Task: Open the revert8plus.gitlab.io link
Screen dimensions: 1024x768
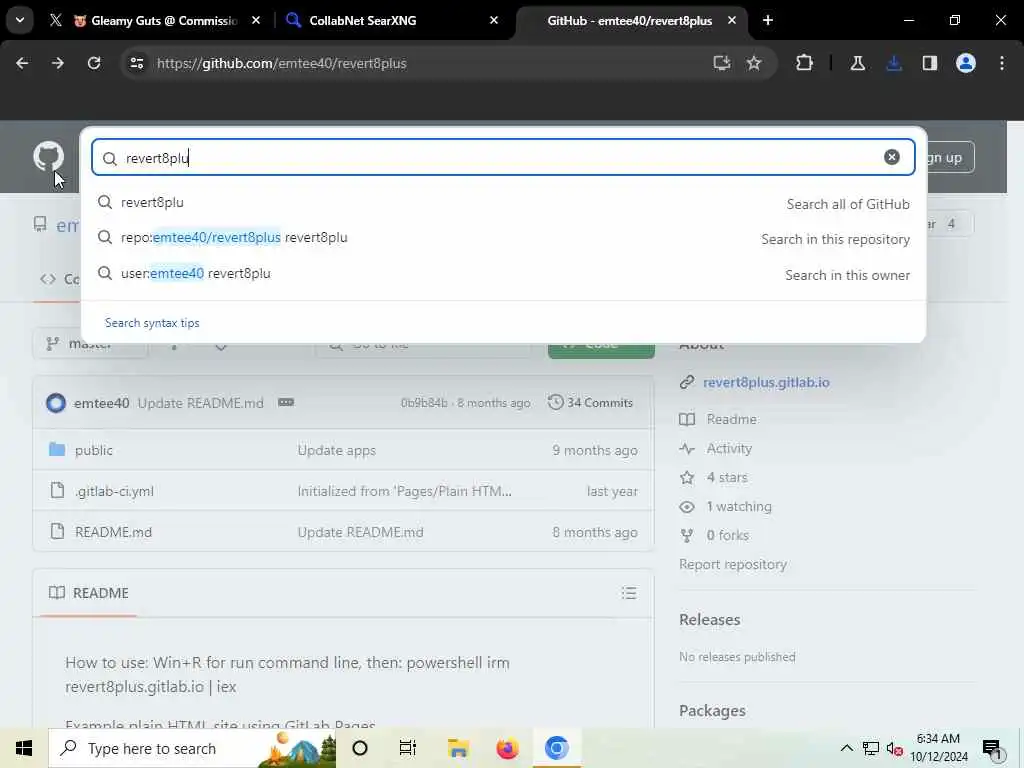Action: click(x=766, y=382)
